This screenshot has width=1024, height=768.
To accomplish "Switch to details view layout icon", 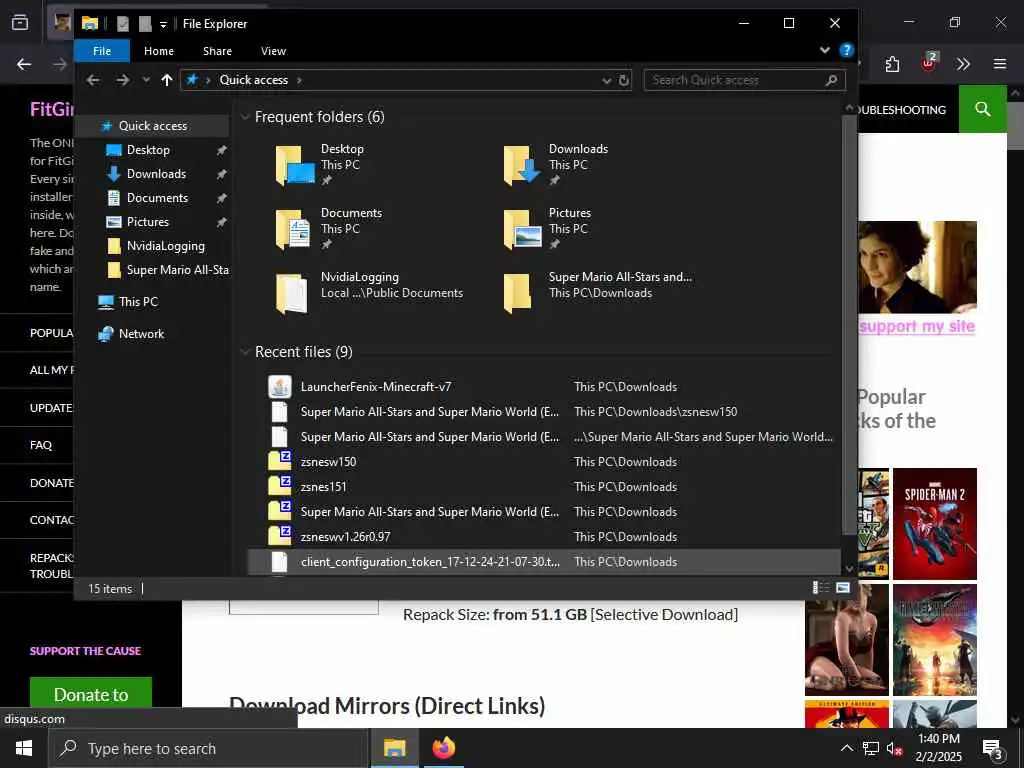I will (820, 588).
